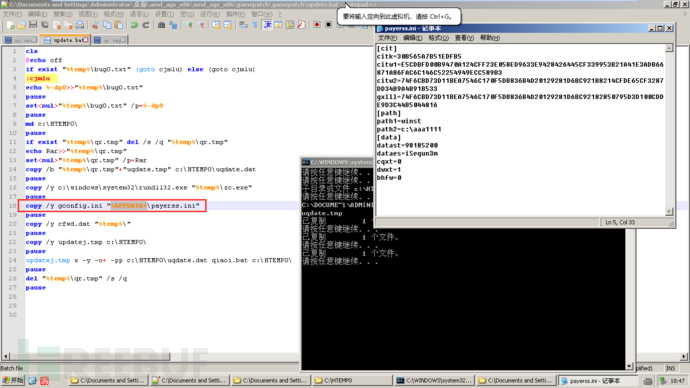The image size is (690, 388).
Task: Open Notepad++ 运行(R) menu
Action: tap(210, 14)
